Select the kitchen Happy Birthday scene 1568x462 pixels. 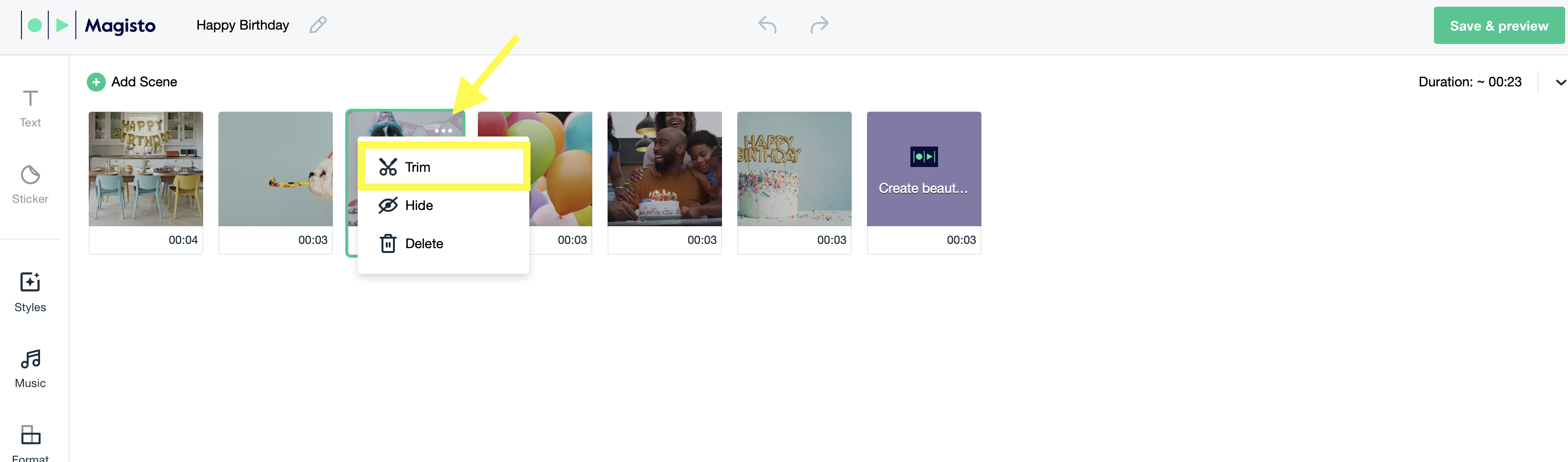[145, 182]
